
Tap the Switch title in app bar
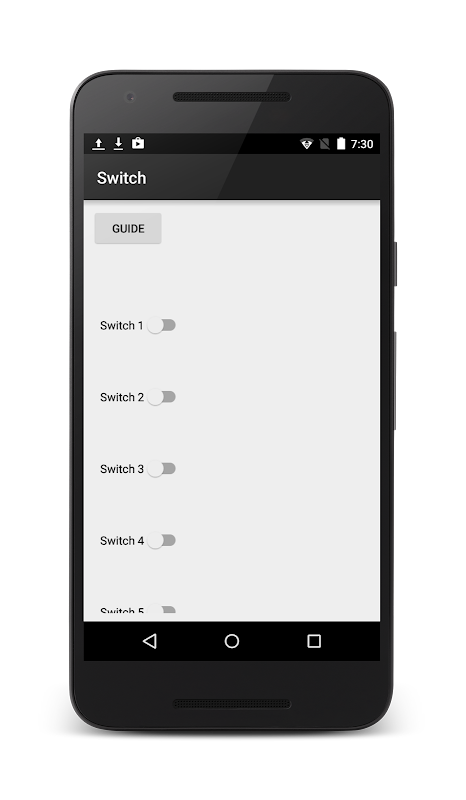point(121,178)
